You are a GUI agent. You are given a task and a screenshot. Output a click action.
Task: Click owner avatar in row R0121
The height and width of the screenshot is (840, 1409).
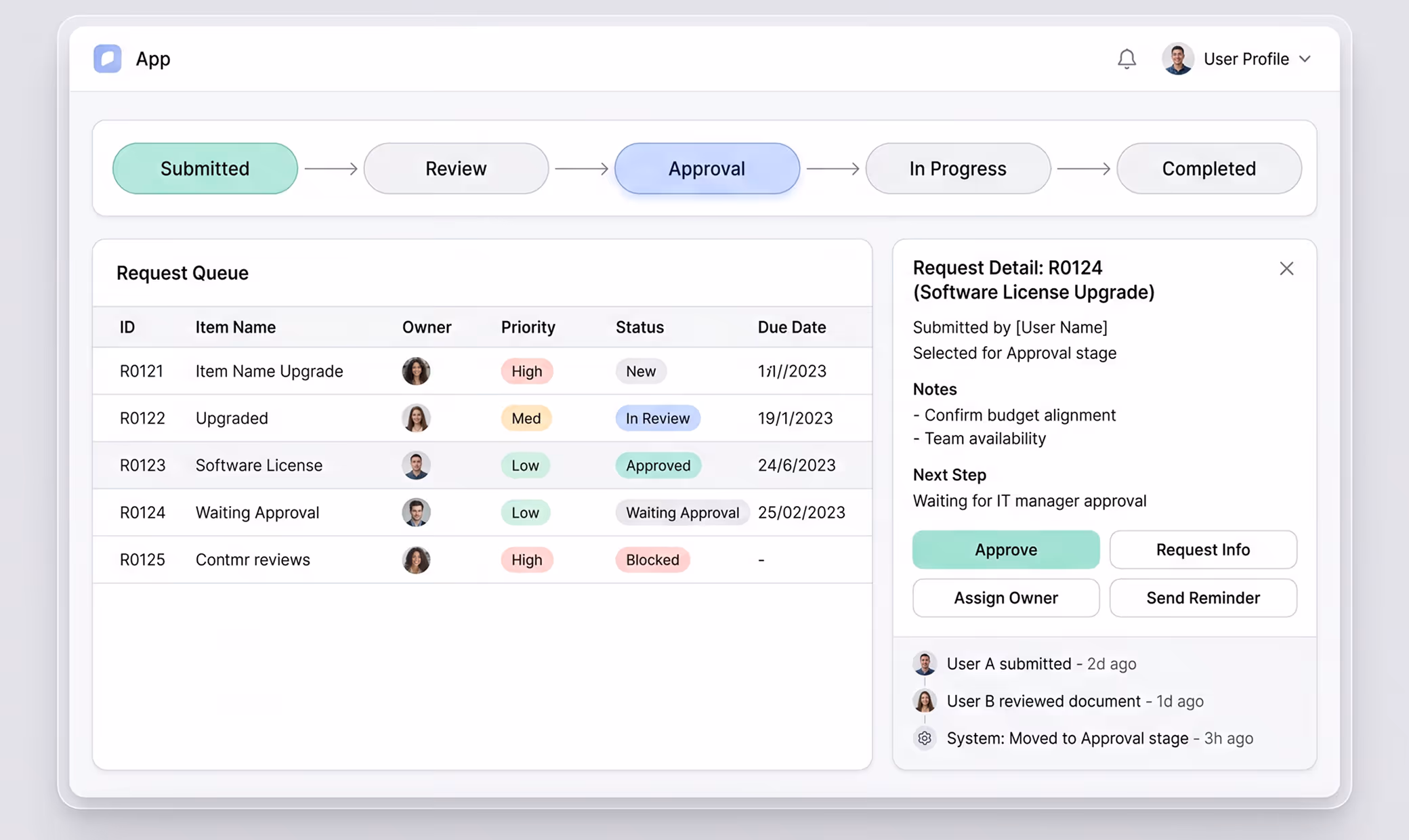[x=416, y=371]
